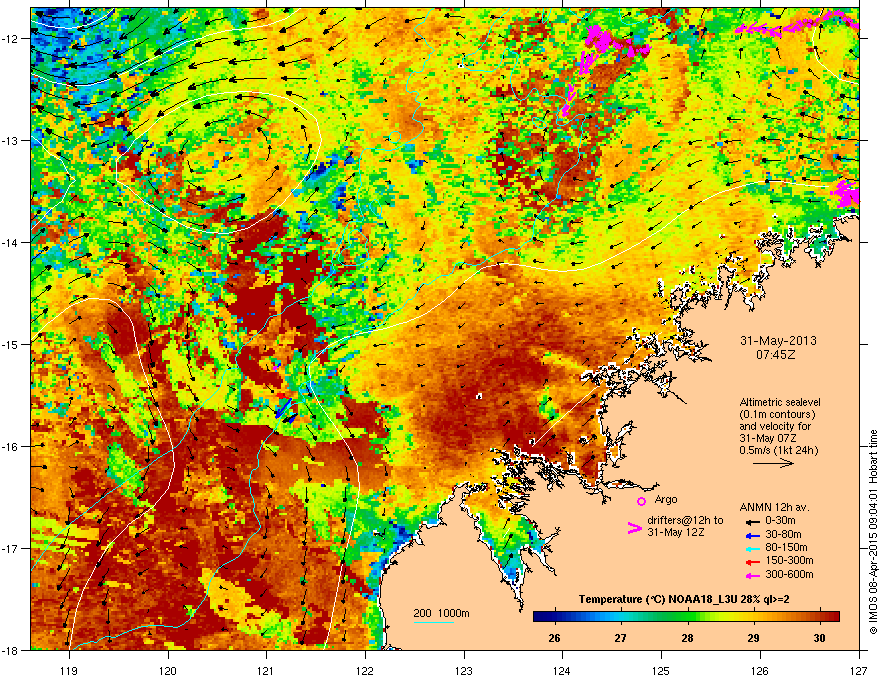Click the 'ANMN 12h av.' legend heading

(774, 507)
